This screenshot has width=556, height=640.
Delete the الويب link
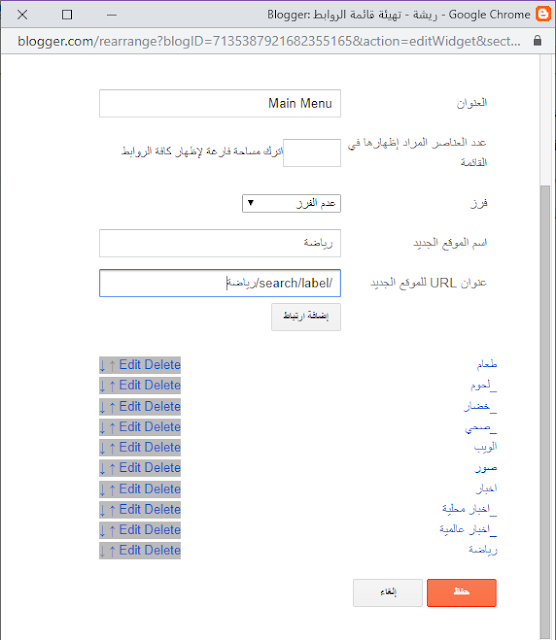(162, 447)
